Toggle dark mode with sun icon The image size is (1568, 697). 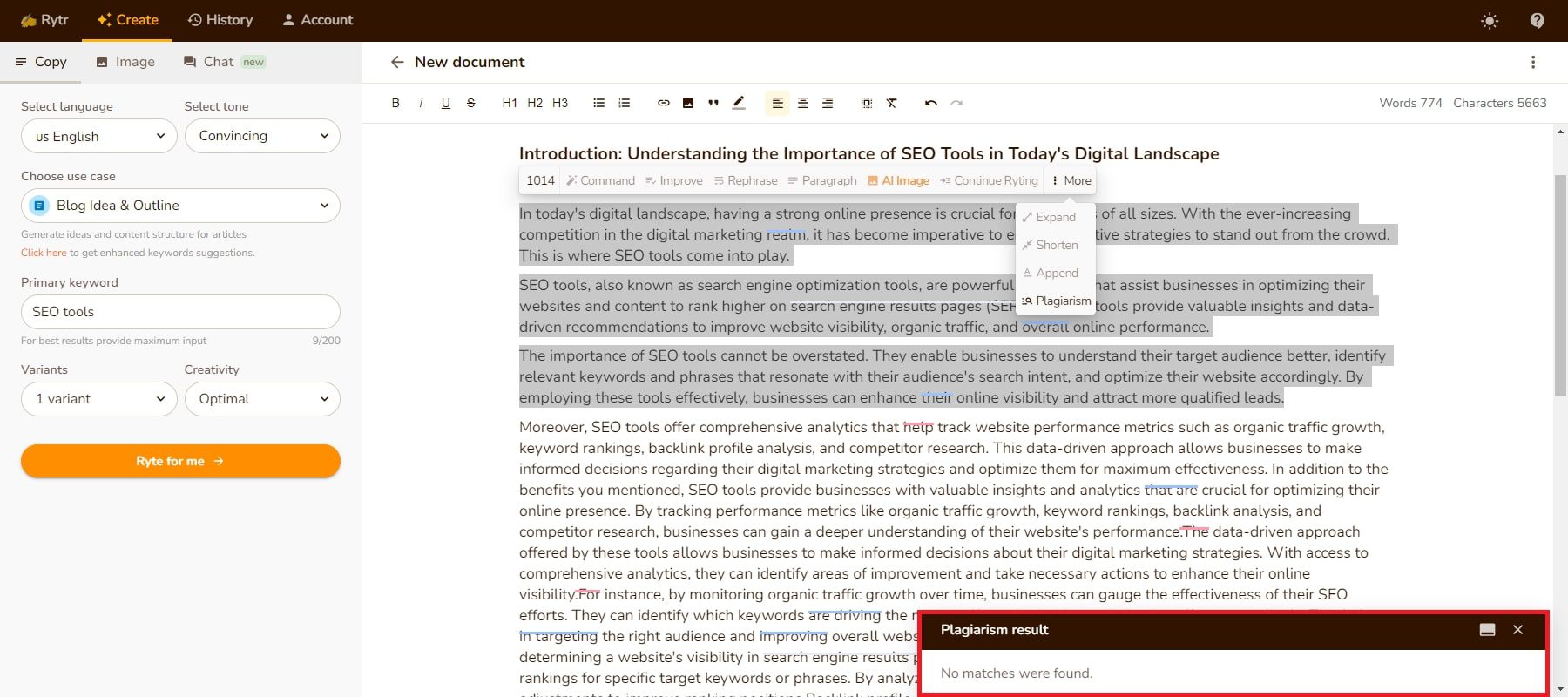tap(1490, 21)
